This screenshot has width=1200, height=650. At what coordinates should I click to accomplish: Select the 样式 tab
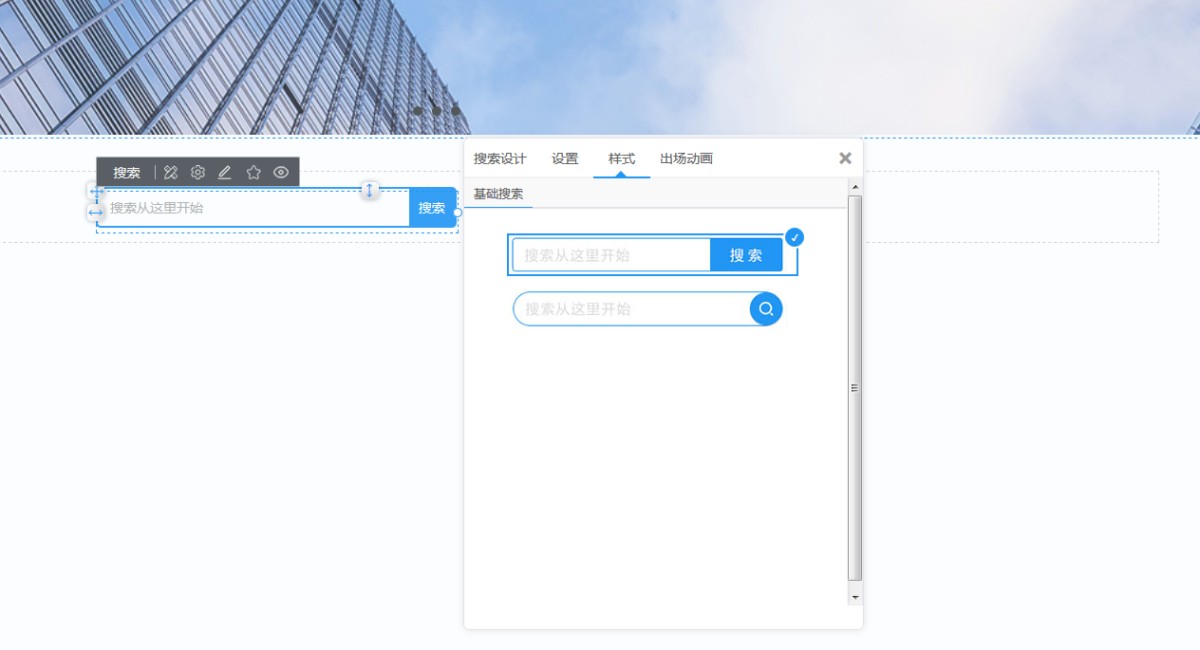[621, 159]
